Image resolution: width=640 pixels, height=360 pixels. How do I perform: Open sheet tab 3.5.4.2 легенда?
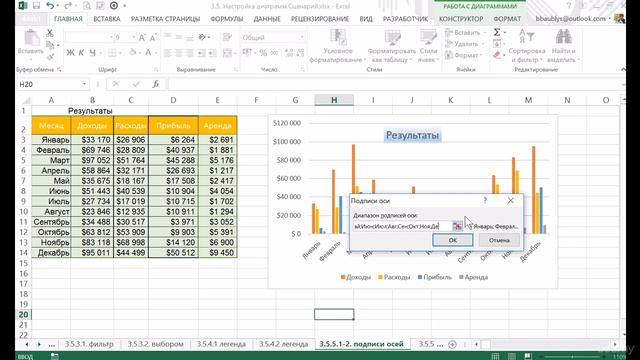[283, 344]
